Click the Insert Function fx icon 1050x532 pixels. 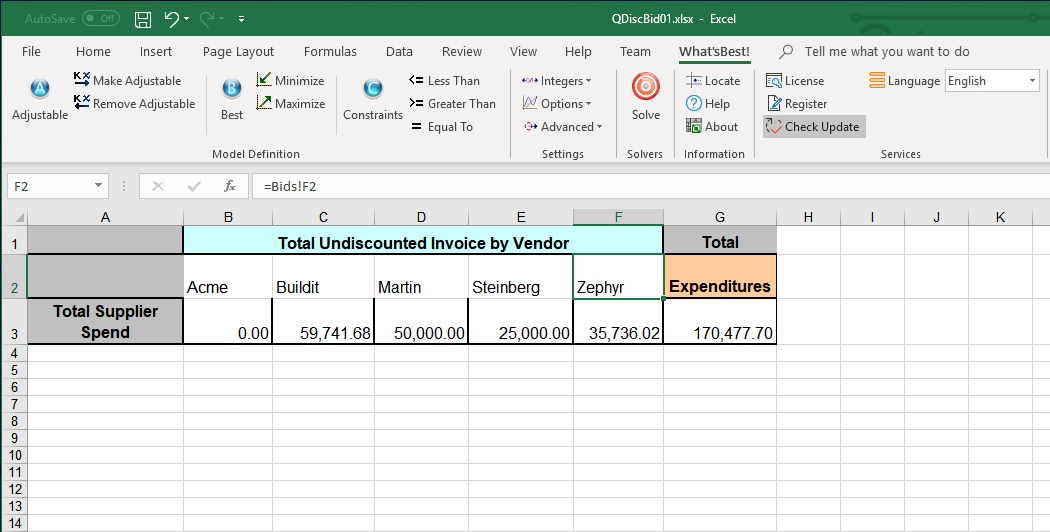coord(230,186)
